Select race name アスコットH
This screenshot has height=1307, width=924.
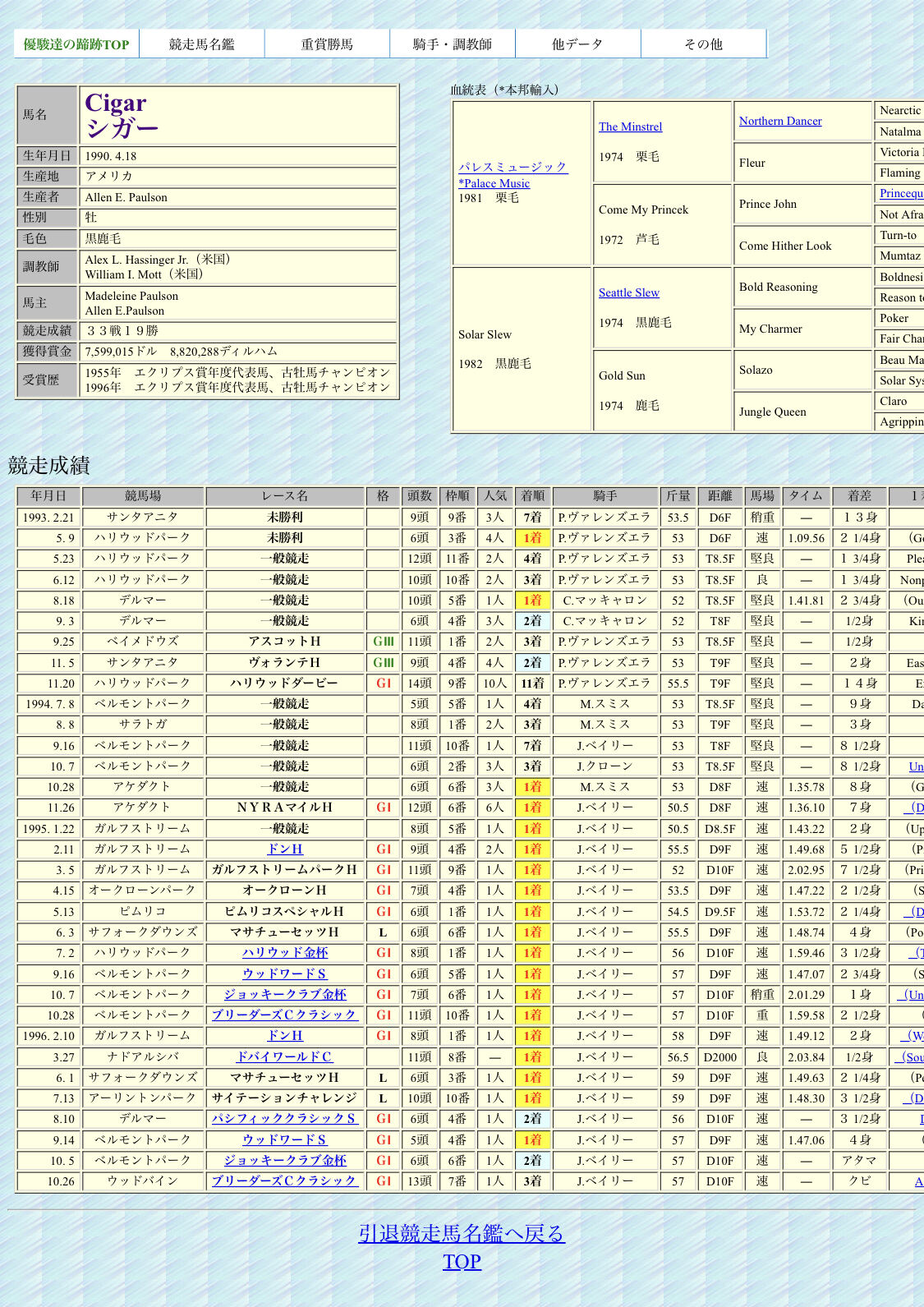coord(285,642)
